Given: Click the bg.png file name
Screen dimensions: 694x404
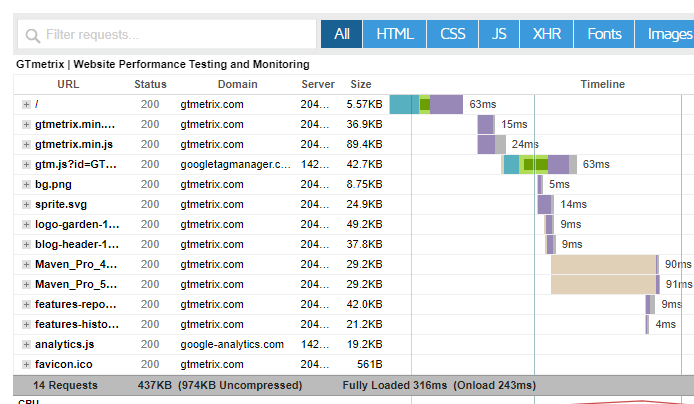Looking at the screenshot, I should tap(53, 185).
